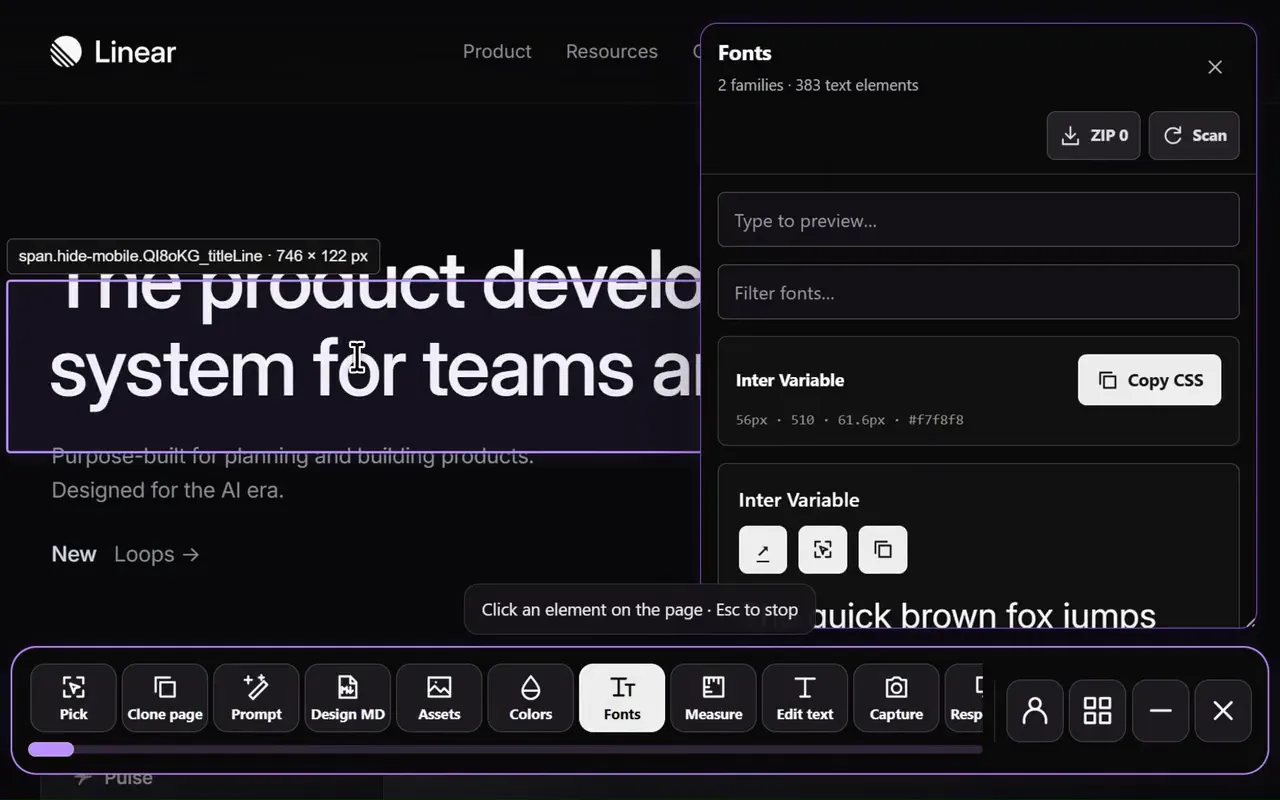The image size is (1280, 800).
Task: Open the Design MD tool
Action: coord(348,698)
